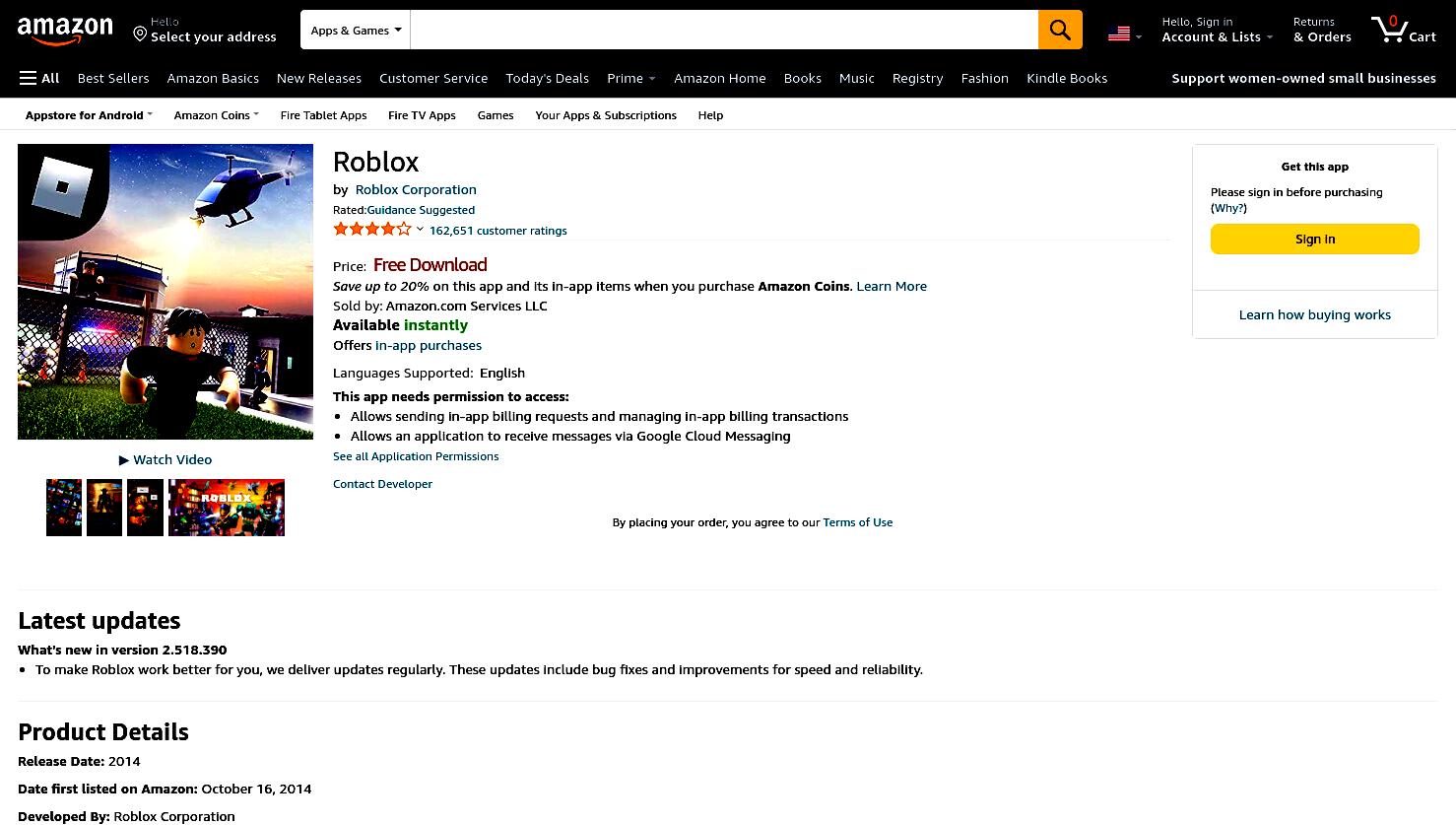The height and width of the screenshot is (825, 1456).
Task: Click the main Roblox app image
Action: click(165, 292)
